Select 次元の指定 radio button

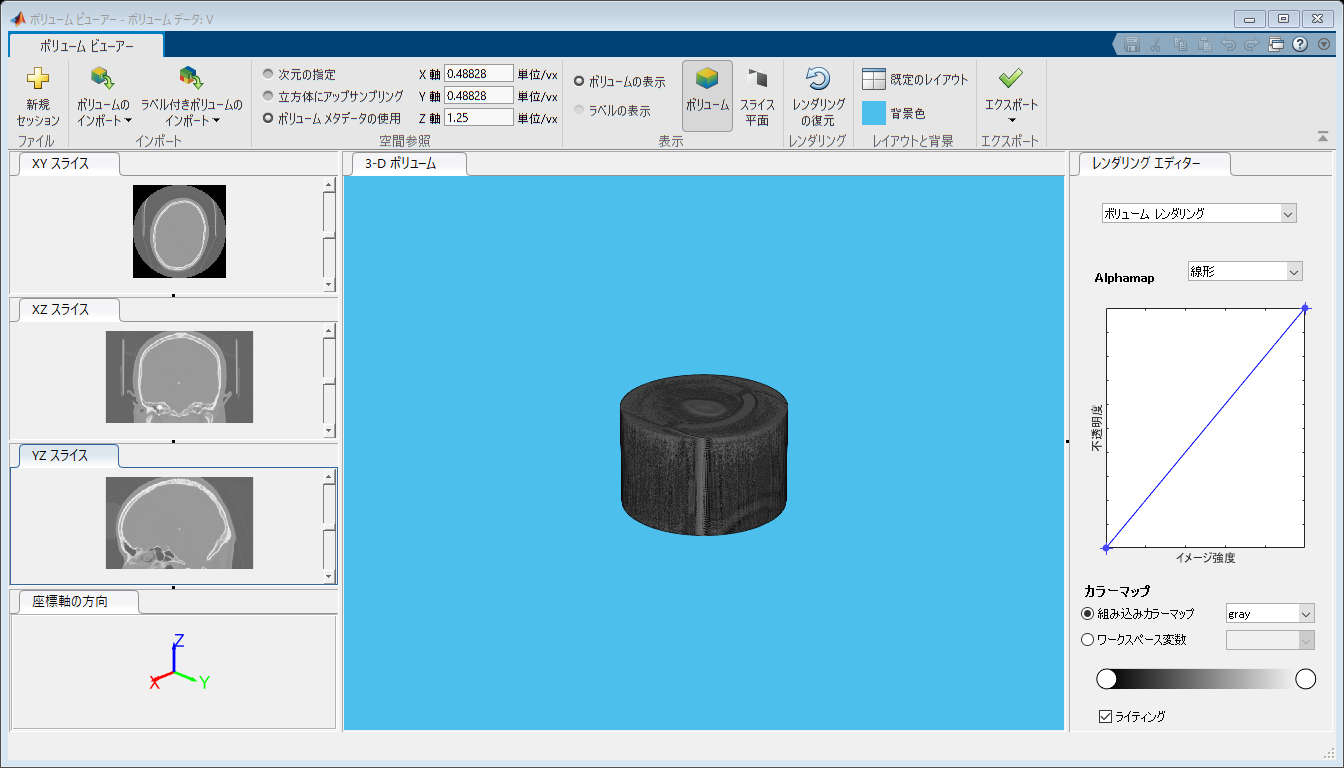coord(268,74)
